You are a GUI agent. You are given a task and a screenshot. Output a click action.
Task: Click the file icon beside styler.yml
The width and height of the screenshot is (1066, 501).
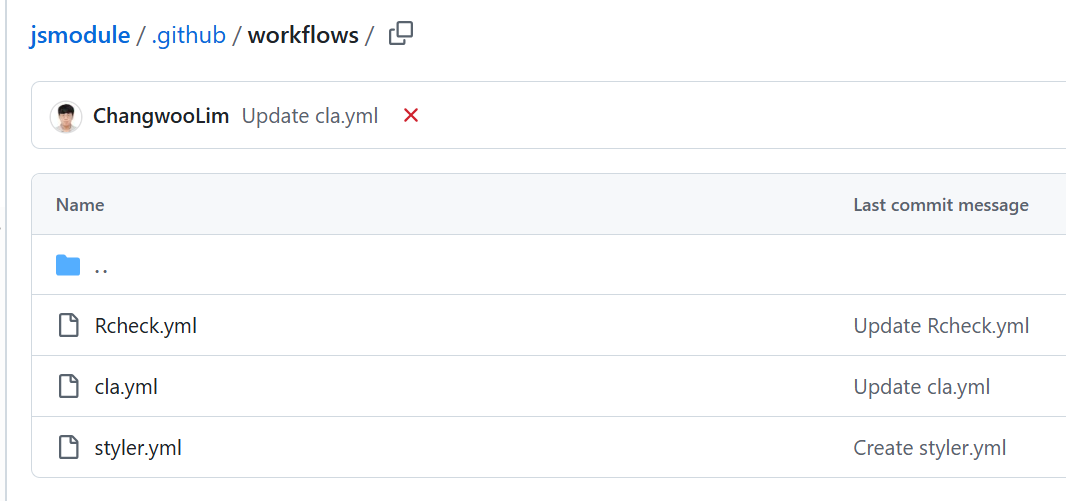(x=68, y=448)
